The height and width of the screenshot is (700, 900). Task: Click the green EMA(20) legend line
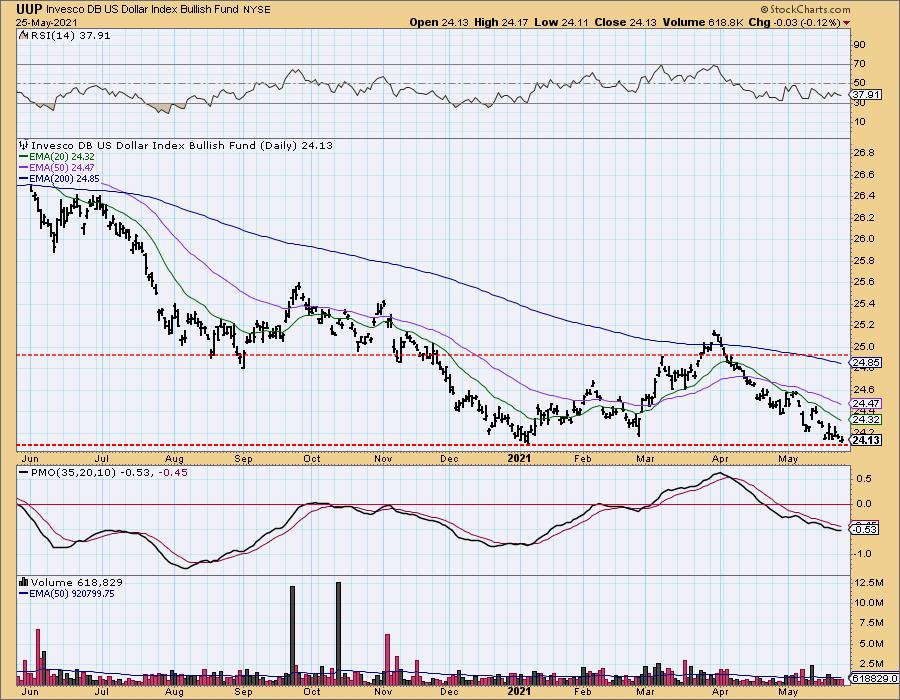[x=24, y=157]
